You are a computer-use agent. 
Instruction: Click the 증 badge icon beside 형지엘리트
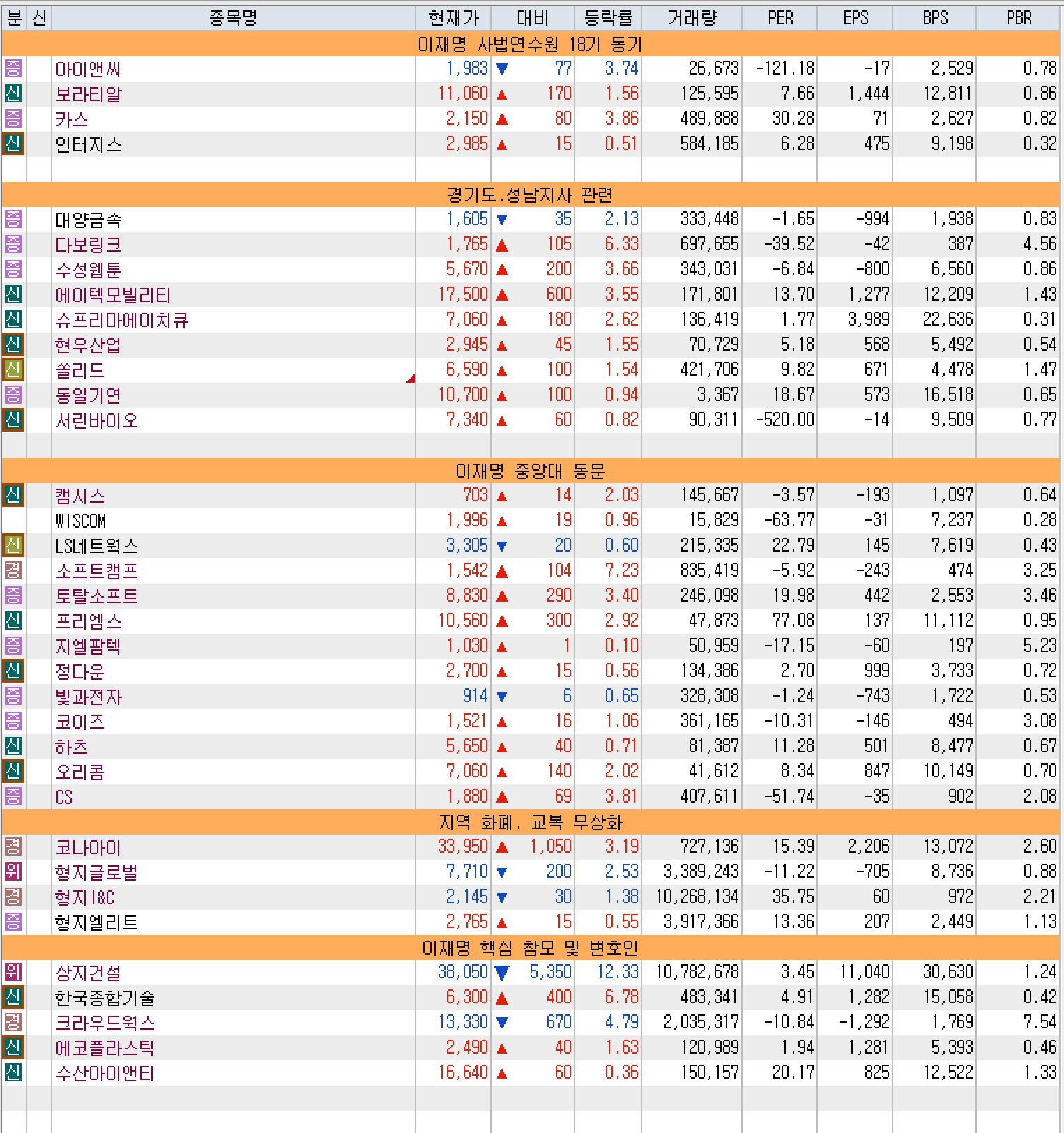(13, 922)
